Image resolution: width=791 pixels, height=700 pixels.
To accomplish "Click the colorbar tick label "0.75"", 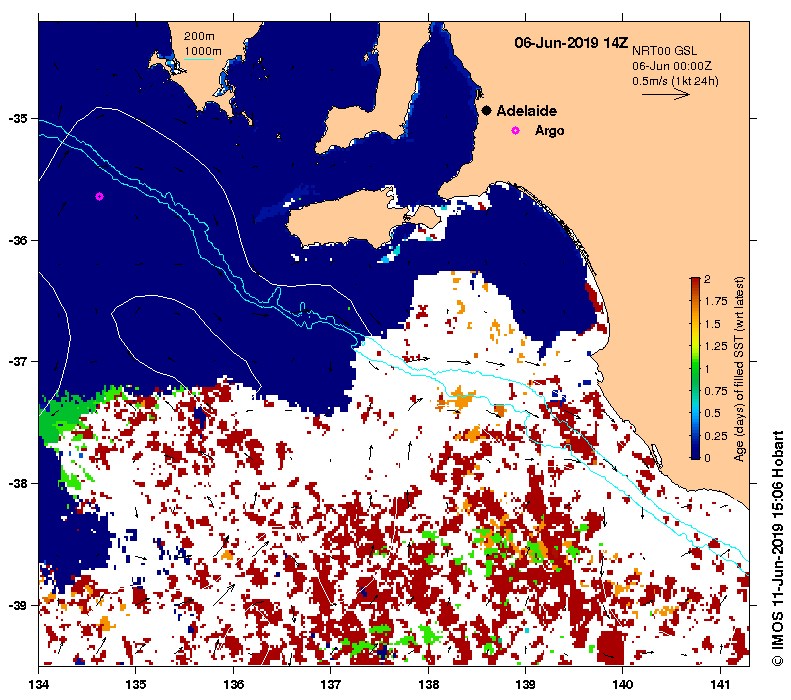I will (716, 391).
